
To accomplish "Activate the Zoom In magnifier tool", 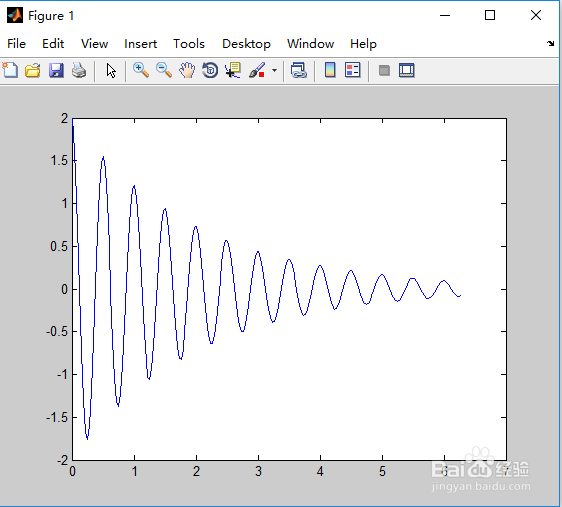I will coord(141,70).
